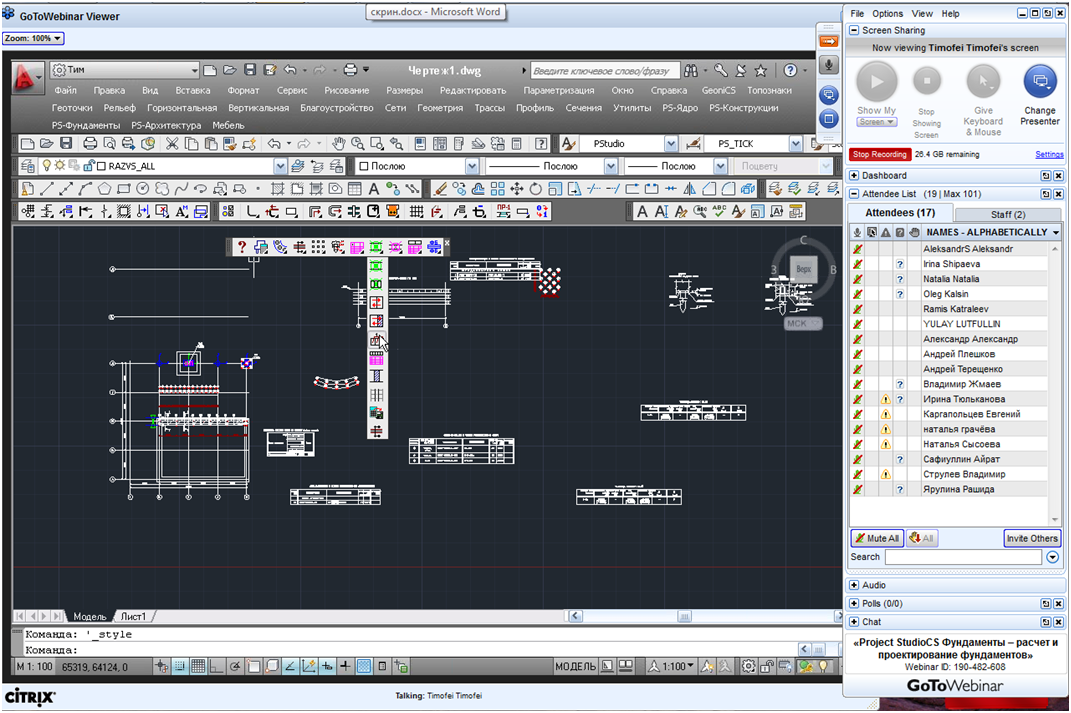Screen dimensions: 1071x713
Task: Click the ПР-1 marker tool icon
Action: click(x=503, y=212)
